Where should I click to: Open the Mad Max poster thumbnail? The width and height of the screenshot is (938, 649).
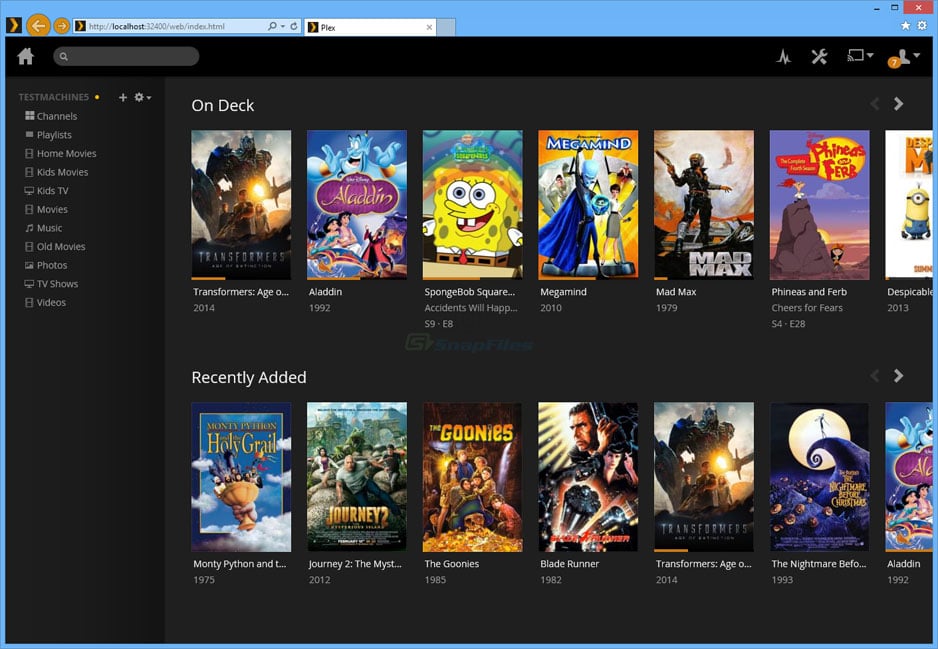click(703, 204)
